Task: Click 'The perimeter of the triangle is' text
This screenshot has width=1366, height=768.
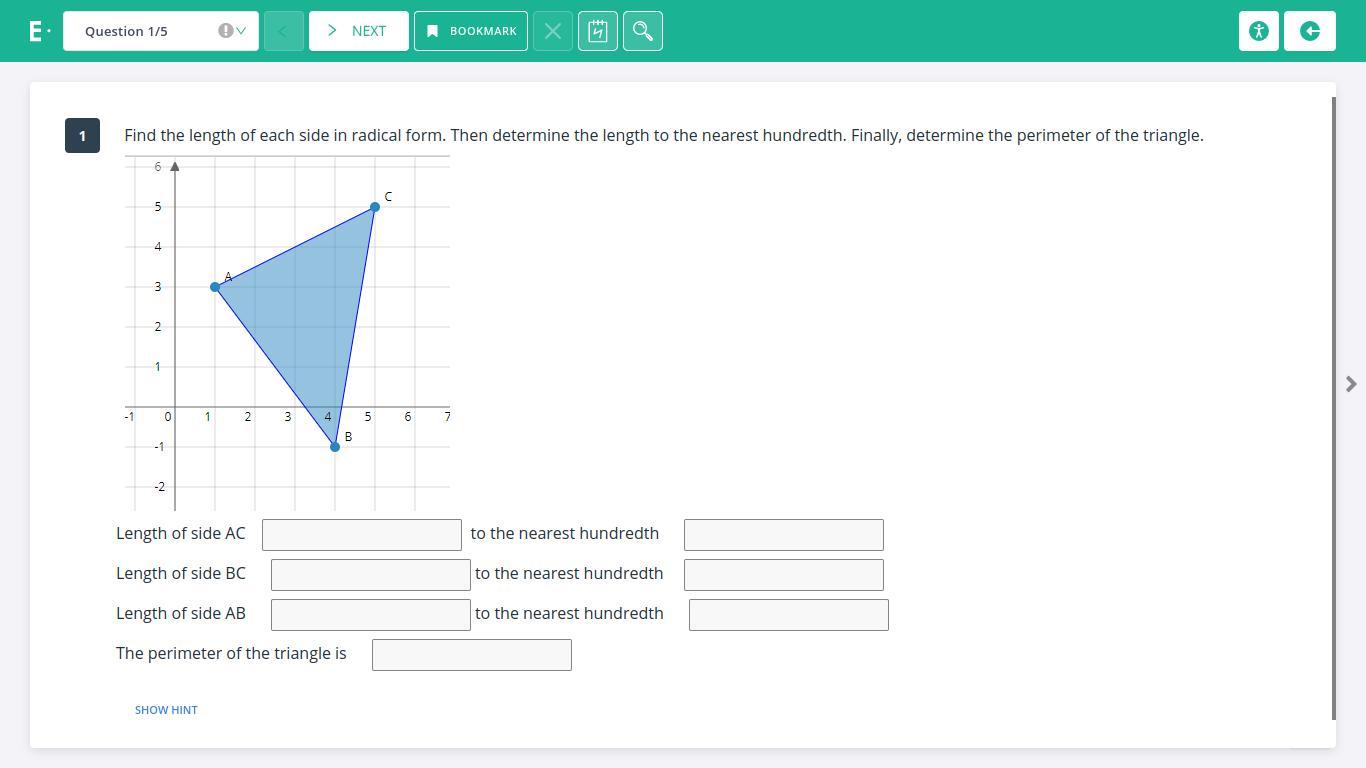Action: coord(231,654)
